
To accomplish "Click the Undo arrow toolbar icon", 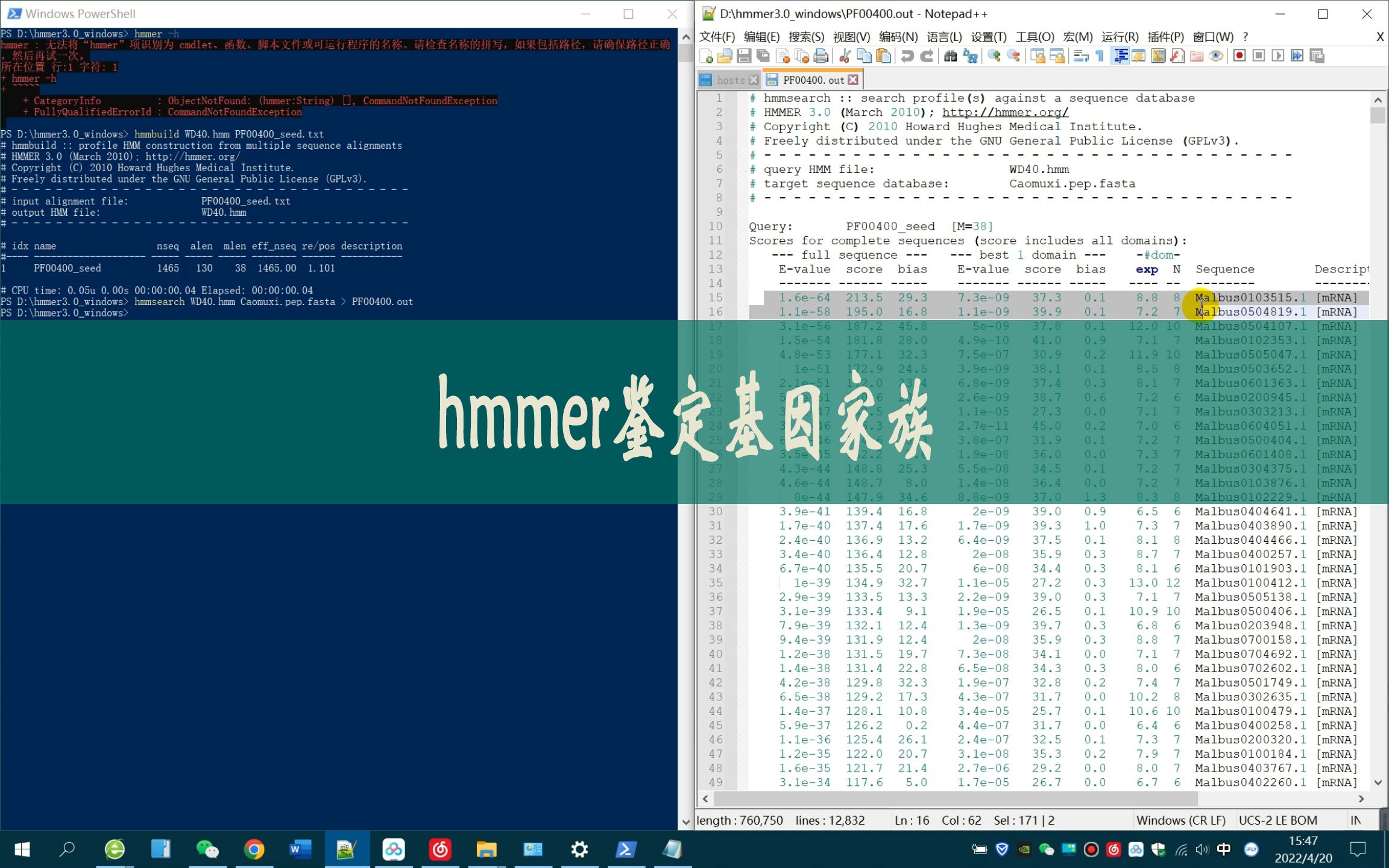I will tap(907, 56).
